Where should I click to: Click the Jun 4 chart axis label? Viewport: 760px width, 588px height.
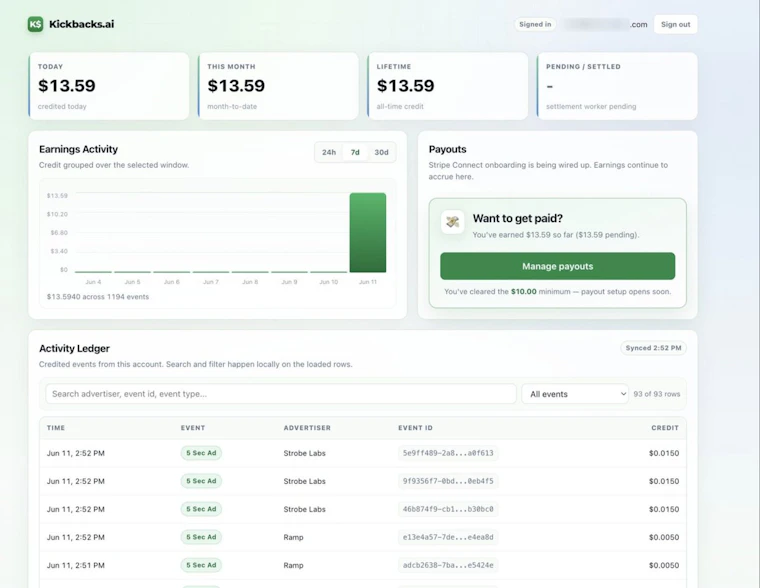[x=93, y=282]
